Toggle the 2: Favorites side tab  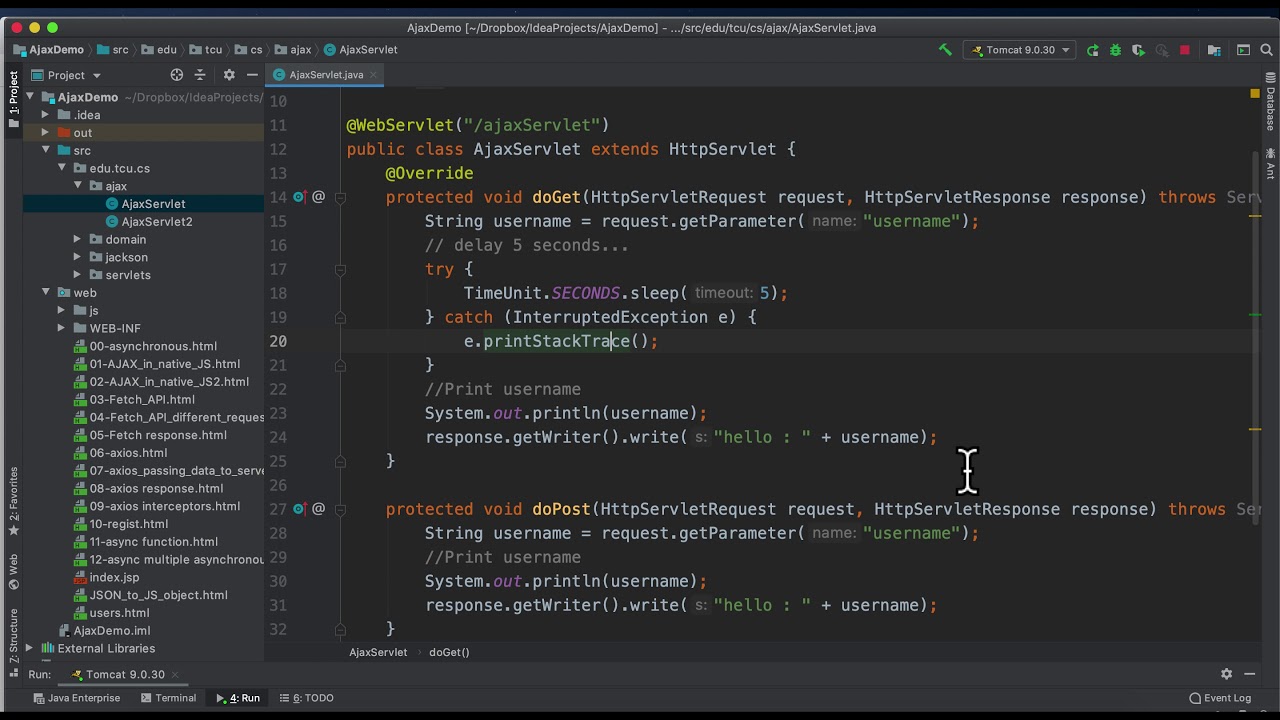click(x=13, y=500)
